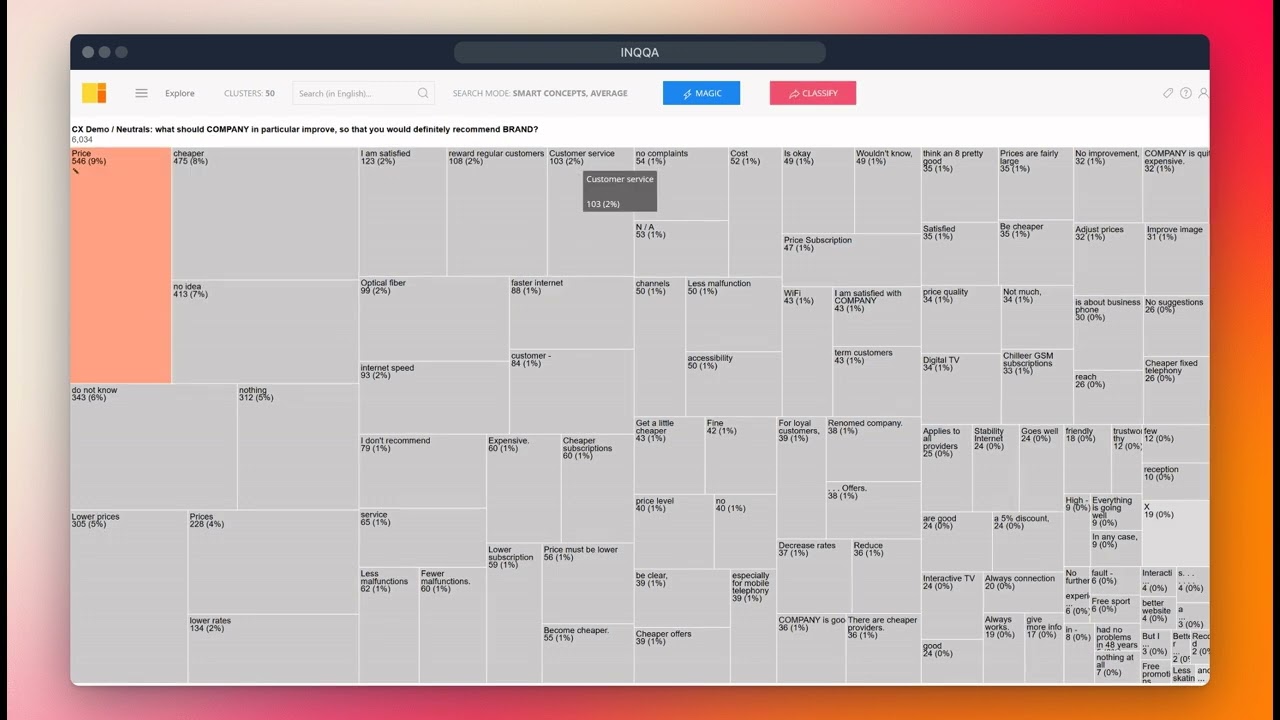Image resolution: width=1280 pixels, height=720 pixels.
Task: Select the Cheaper subscriptions cluster
Action: 597,488
